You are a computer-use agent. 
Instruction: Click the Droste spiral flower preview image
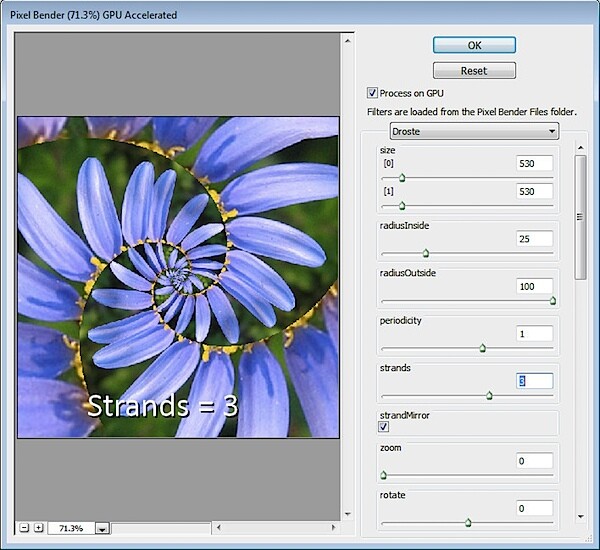[x=178, y=277]
